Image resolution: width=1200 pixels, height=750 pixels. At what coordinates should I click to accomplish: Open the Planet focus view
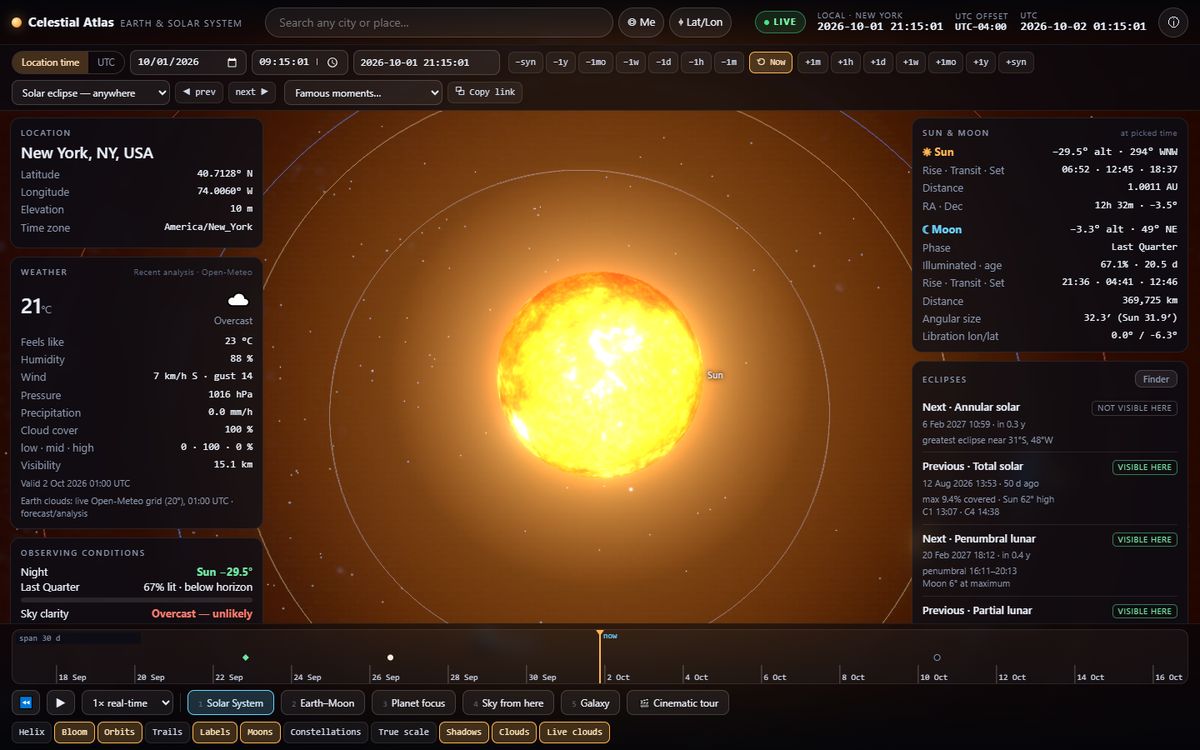[x=414, y=703]
